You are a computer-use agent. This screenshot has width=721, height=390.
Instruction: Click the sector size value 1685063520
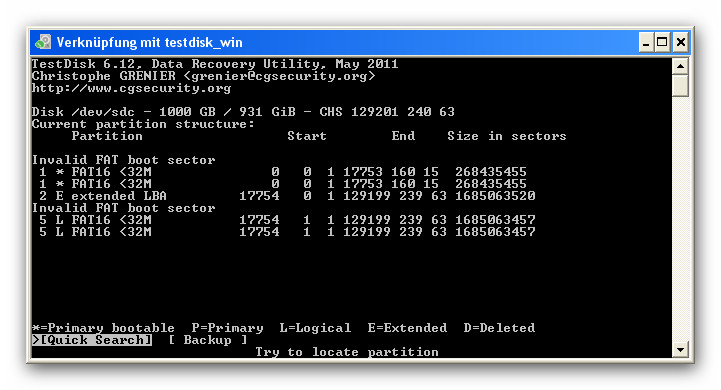[495, 196]
